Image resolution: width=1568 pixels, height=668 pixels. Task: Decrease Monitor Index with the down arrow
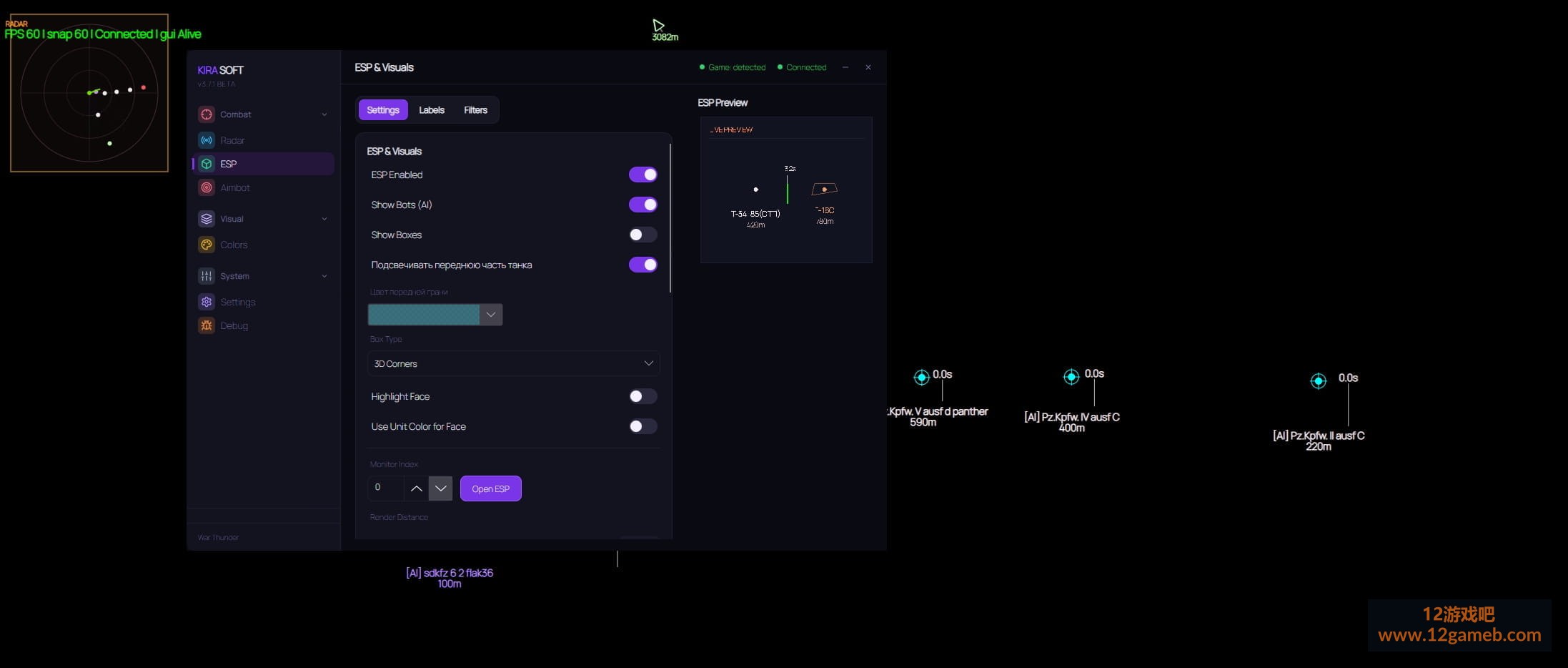click(x=440, y=488)
